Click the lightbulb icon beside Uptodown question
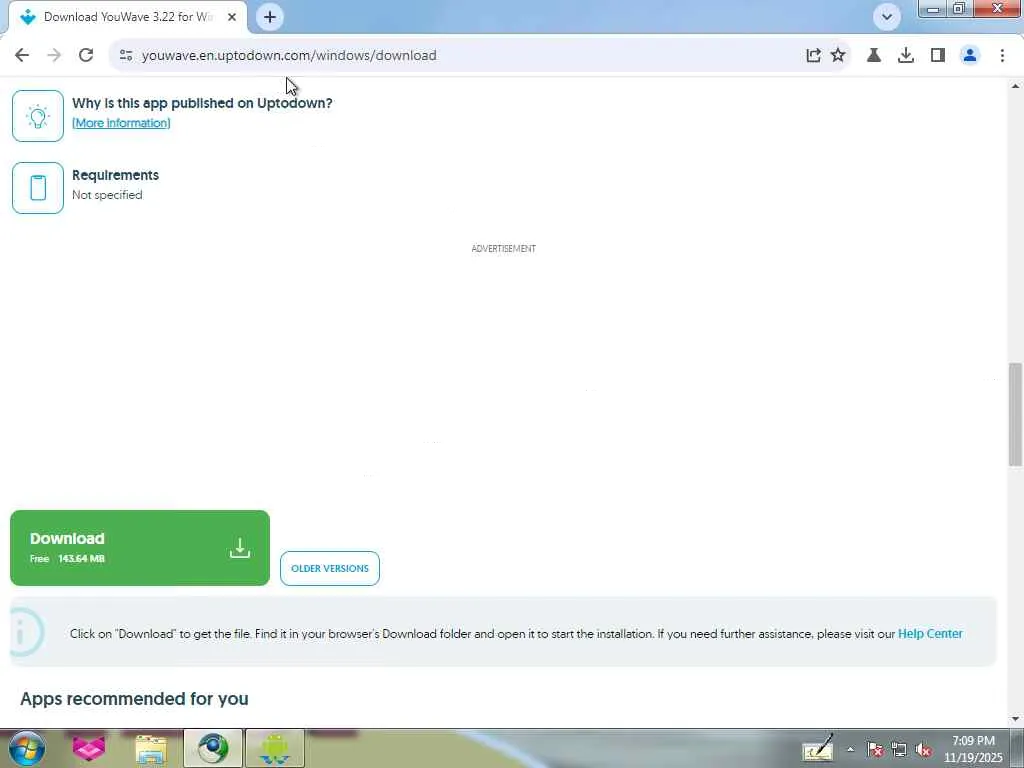The width and height of the screenshot is (1024, 768). 38,116
